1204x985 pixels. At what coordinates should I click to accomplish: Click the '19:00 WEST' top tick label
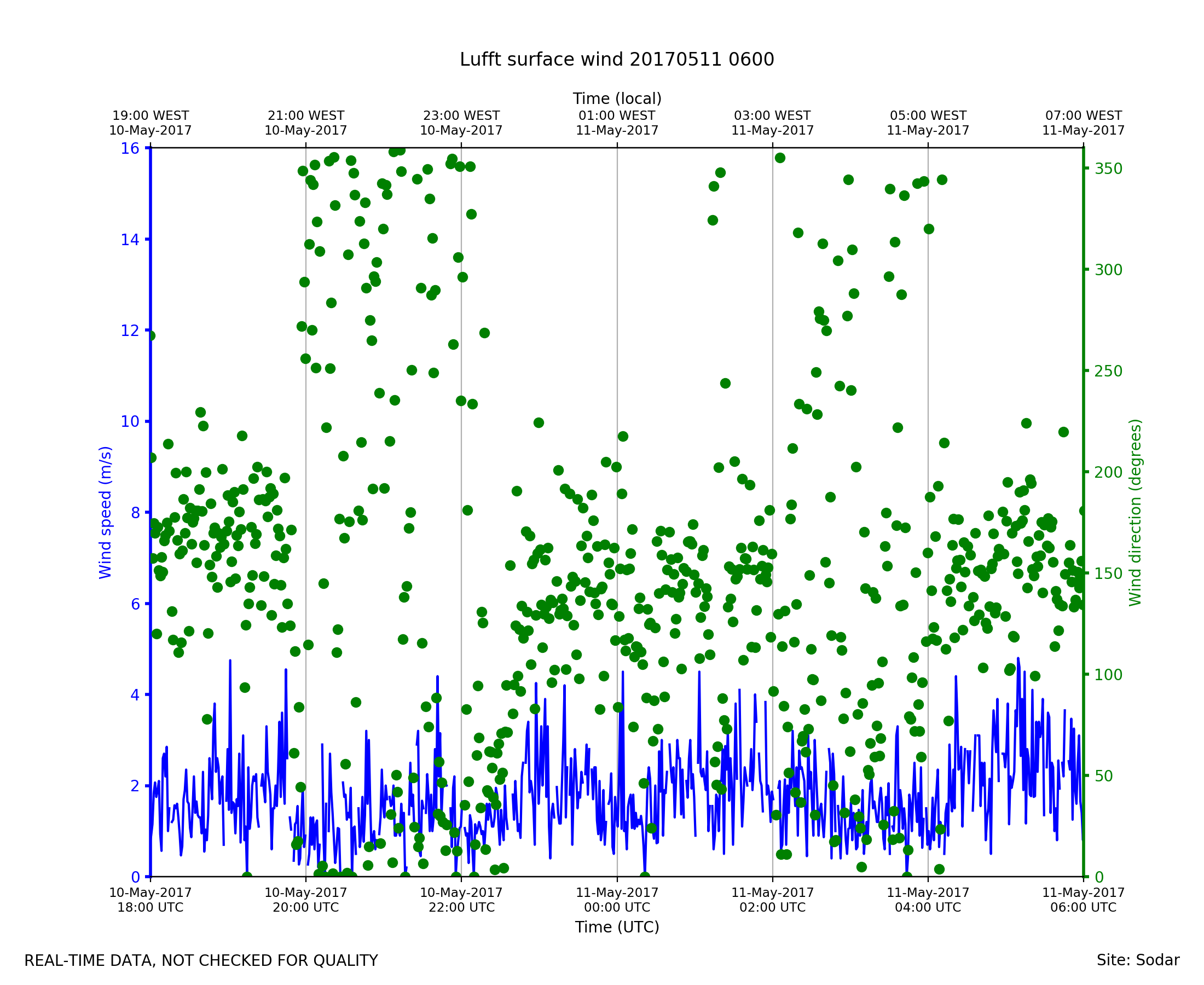[150, 116]
